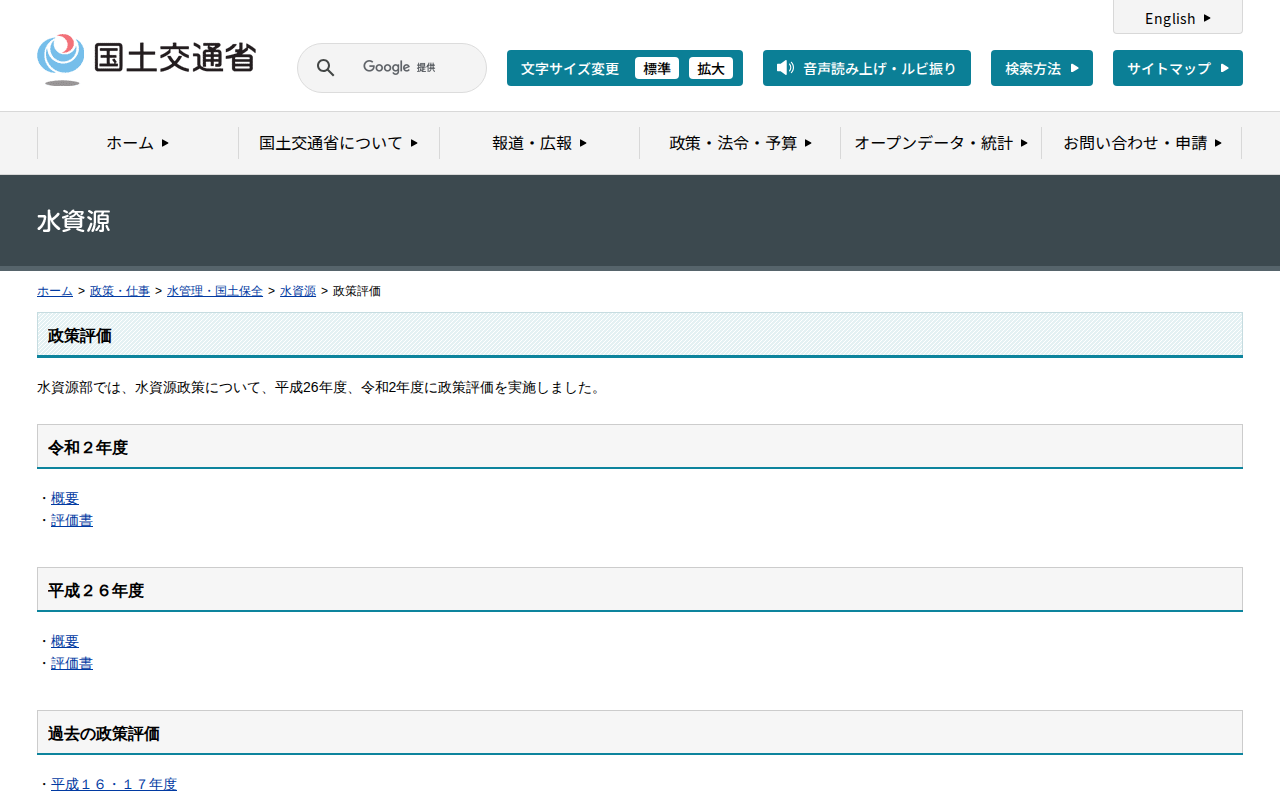The image size is (1280, 800).
Task: Open the 政策・法令・予算 menu
Action: point(740,143)
